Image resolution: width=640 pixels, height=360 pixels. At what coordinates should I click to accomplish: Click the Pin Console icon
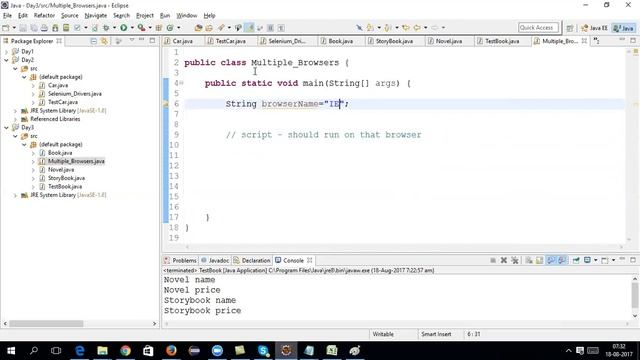(576, 260)
